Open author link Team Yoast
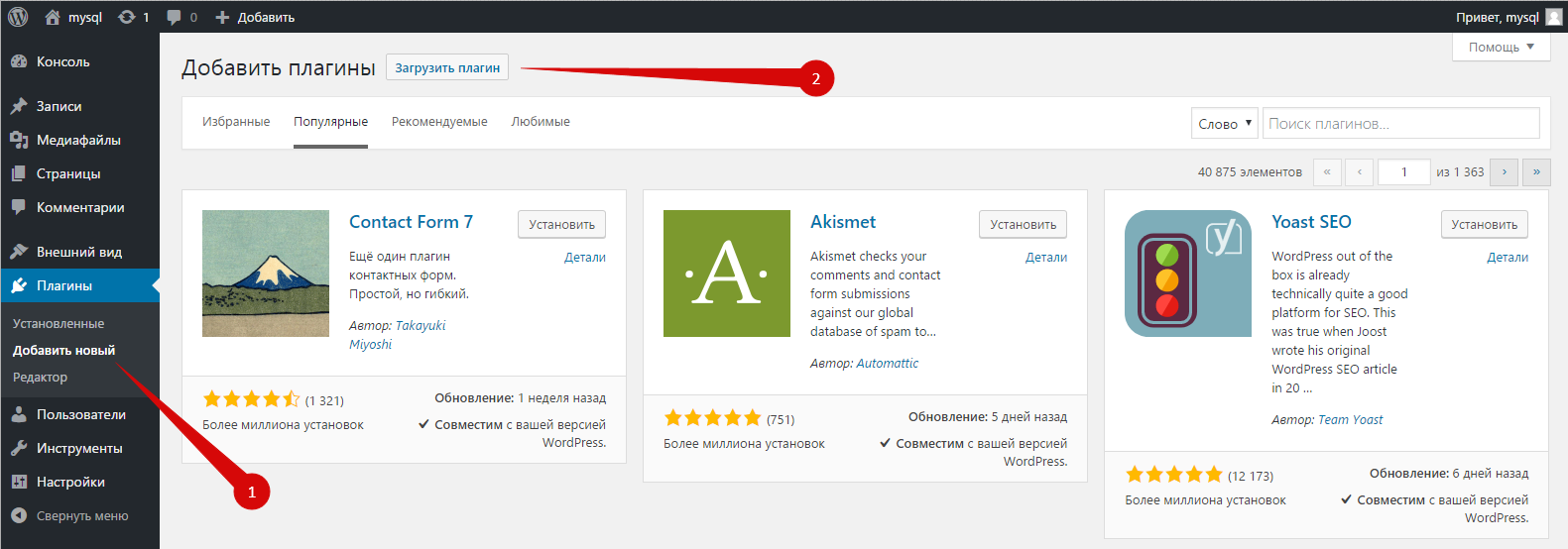The height and width of the screenshot is (549, 1568). pyautogui.click(x=1350, y=420)
